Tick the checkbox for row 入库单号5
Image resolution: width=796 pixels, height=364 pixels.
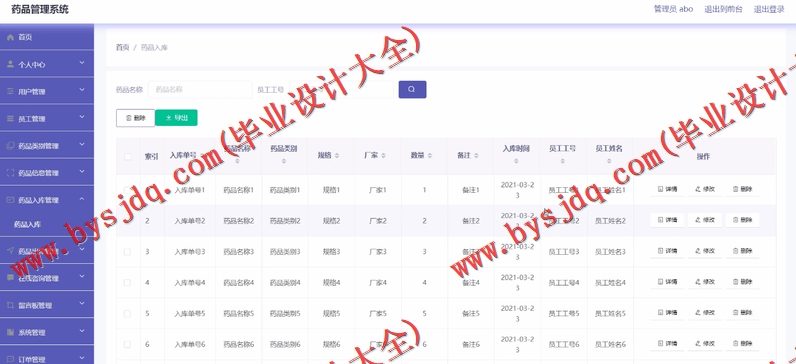pyautogui.click(x=127, y=314)
